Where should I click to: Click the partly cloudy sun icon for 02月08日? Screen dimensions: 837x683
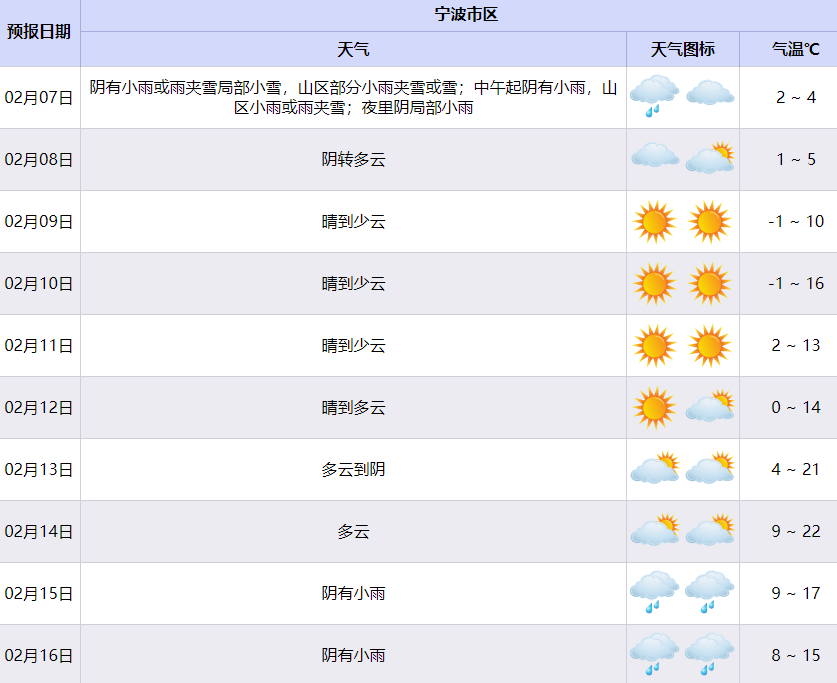click(710, 158)
